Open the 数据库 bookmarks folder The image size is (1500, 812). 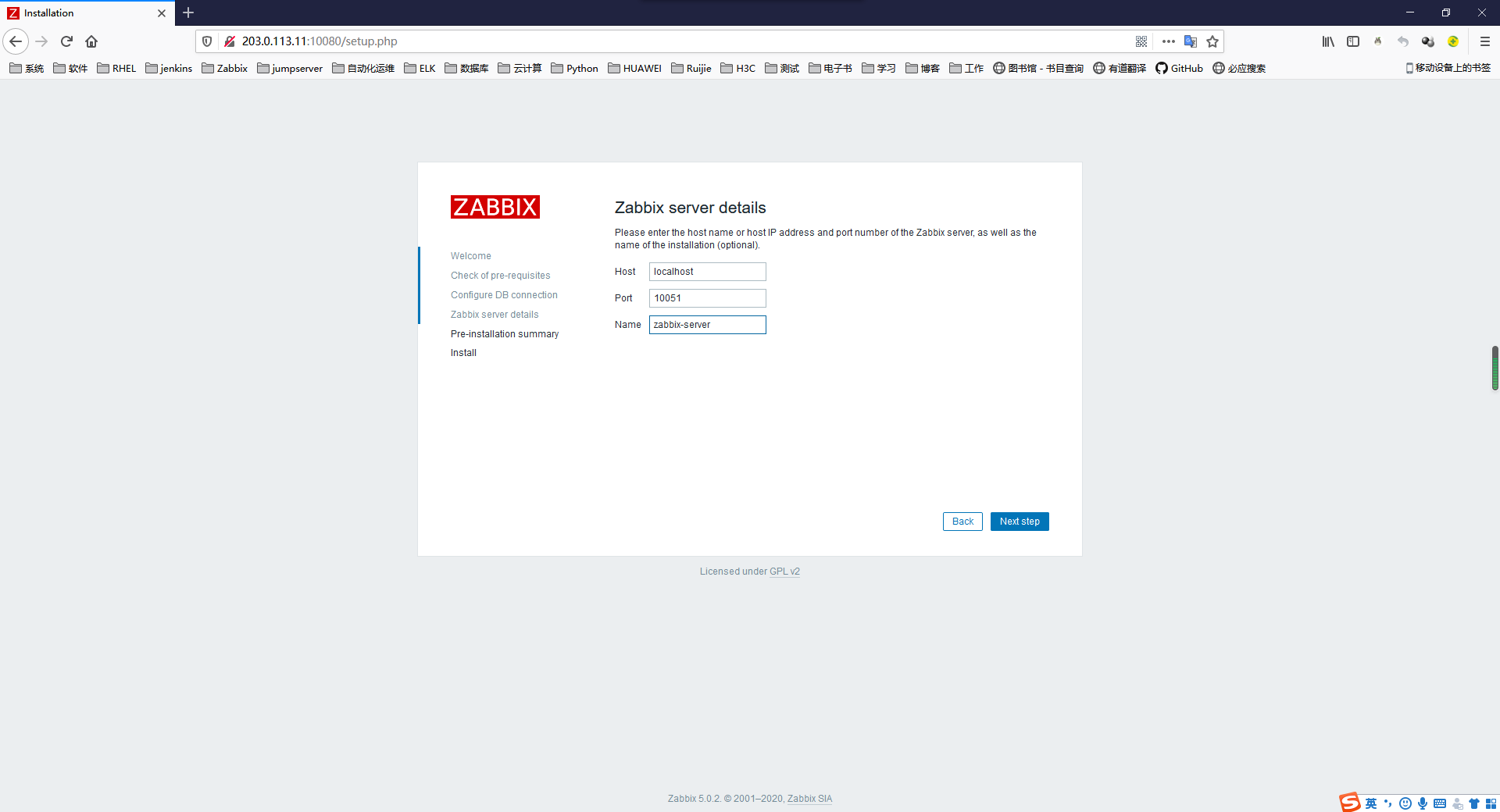(466, 68)
